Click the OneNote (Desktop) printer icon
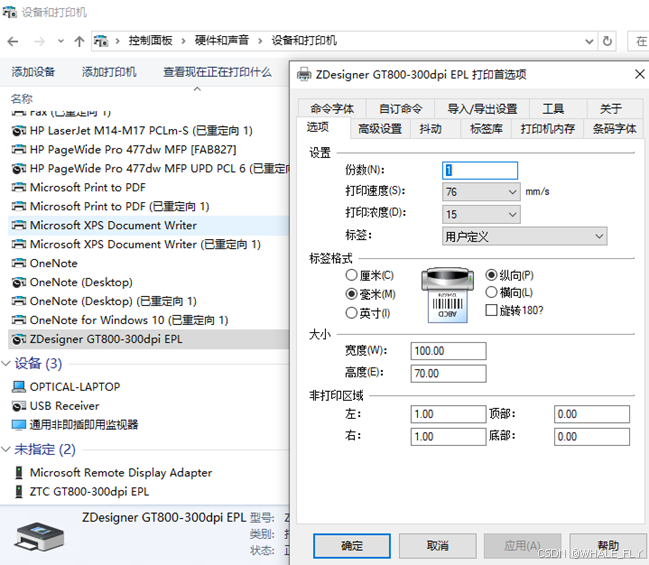Screen dimensions: 649x565 point(19,282)
